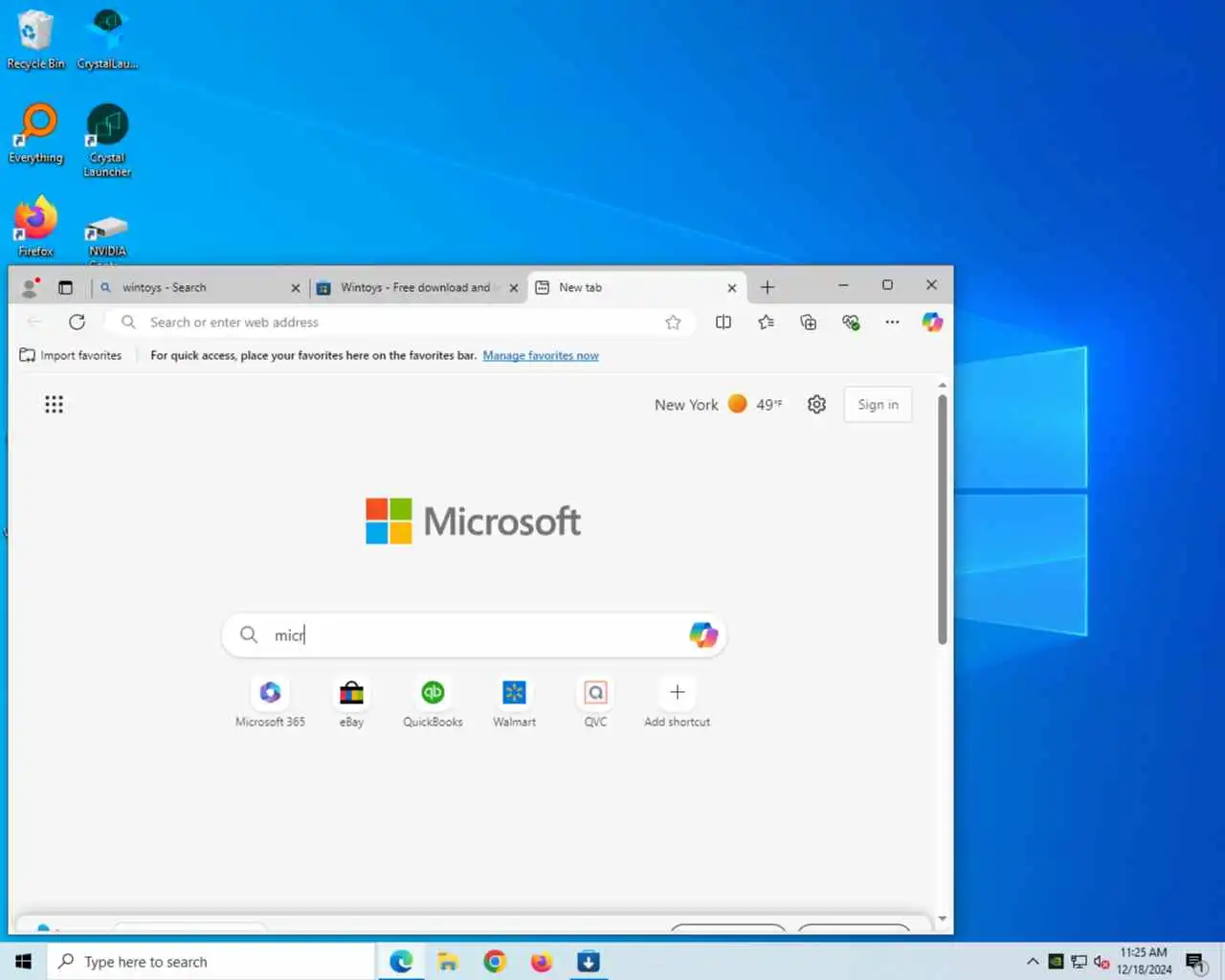This screenshot has width=1225, height=980.
Task: Open Browser essentials heart icon
Action: click(x=851, y=323)
